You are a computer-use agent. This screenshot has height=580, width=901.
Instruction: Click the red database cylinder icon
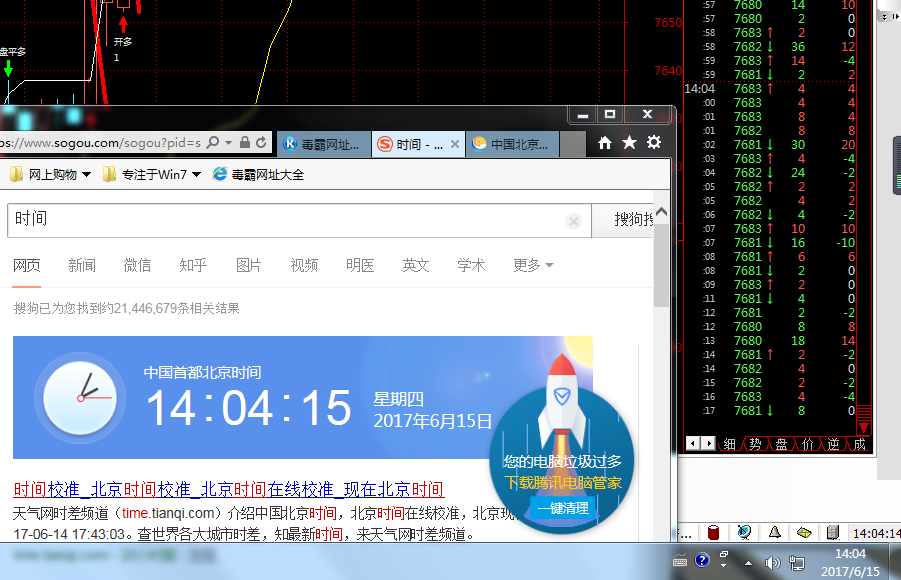714,533
